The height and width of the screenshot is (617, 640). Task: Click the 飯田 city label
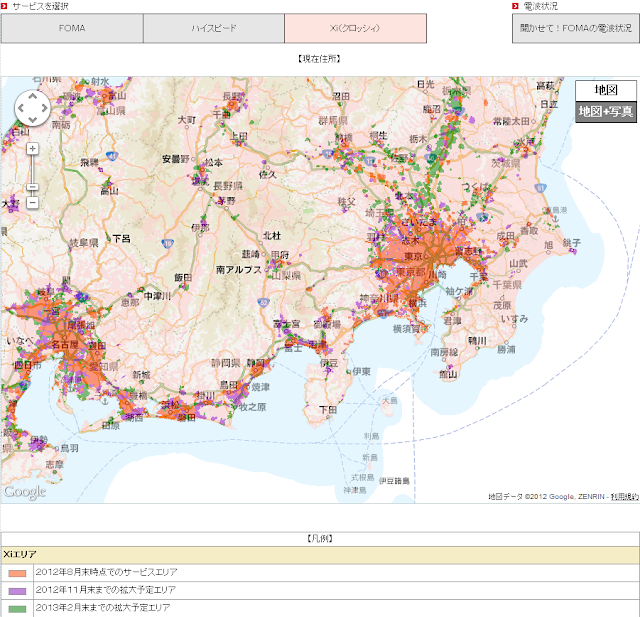pos(183,277)
